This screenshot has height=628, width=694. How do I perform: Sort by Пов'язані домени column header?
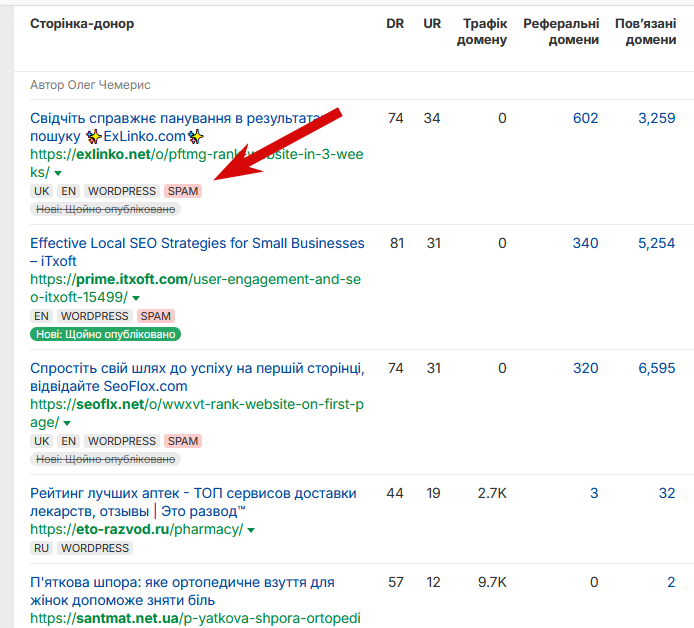point(645,31)
